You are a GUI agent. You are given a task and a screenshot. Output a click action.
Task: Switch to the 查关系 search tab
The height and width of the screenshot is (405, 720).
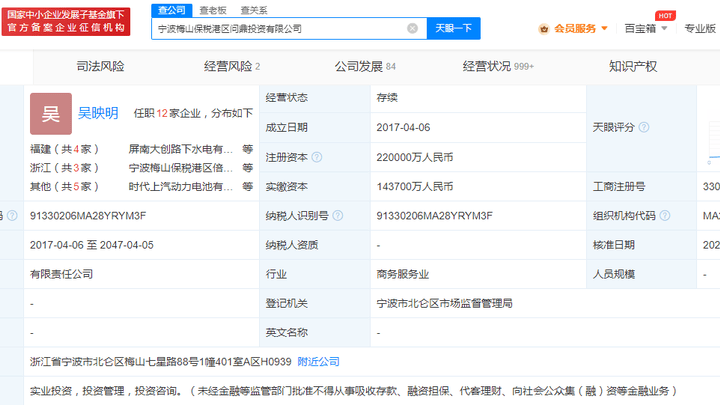pos(254,10)
